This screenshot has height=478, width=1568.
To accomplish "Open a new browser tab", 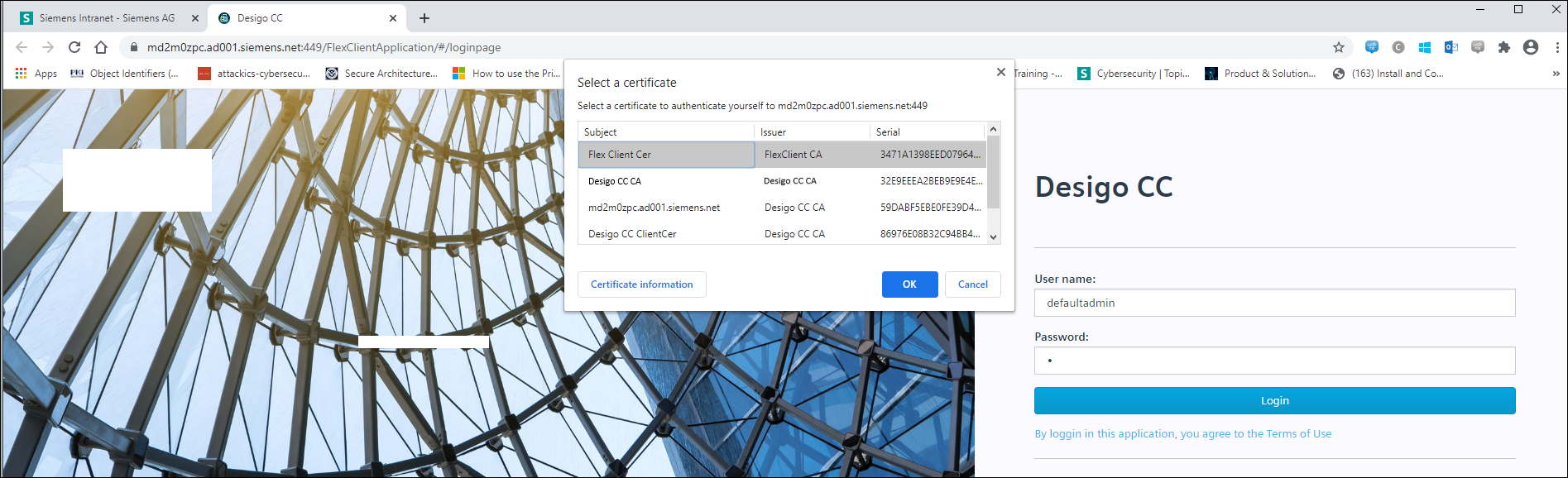I will coord(424,18).
